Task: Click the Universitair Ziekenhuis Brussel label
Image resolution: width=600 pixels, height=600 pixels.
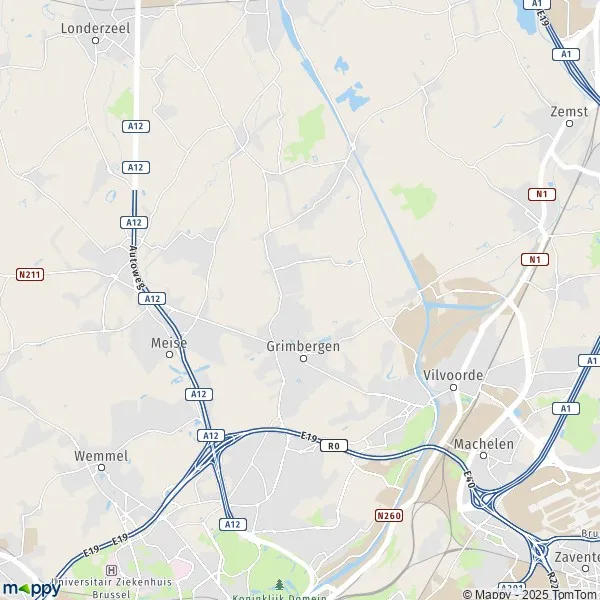Action: (x=112, y=588)
